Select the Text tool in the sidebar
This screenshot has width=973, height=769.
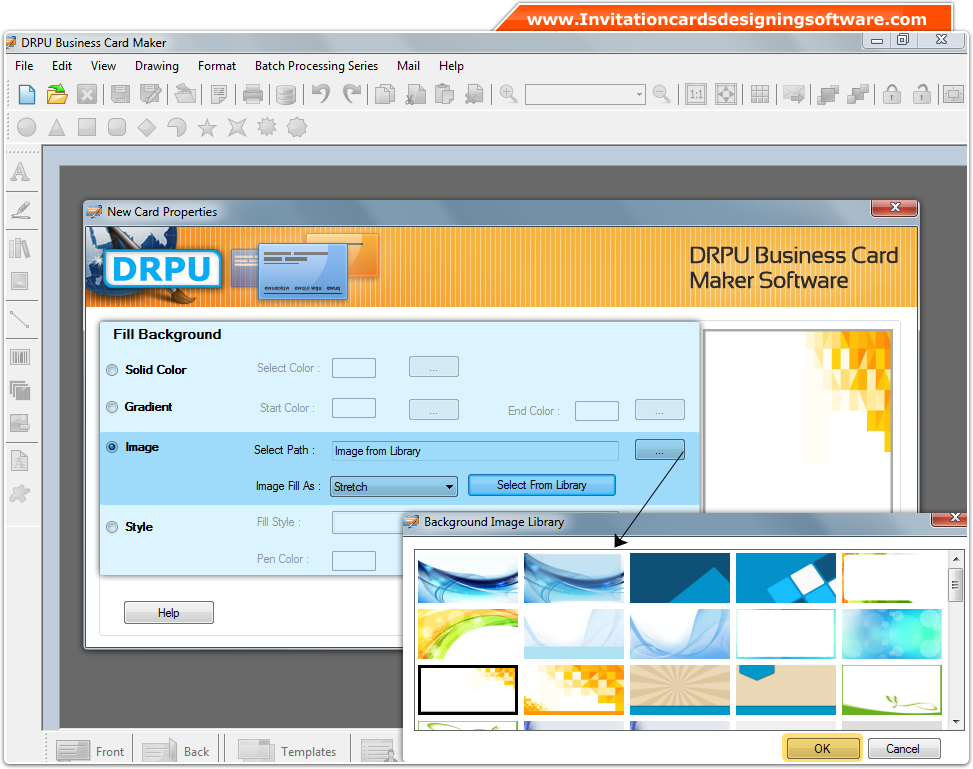coord(22,172)
